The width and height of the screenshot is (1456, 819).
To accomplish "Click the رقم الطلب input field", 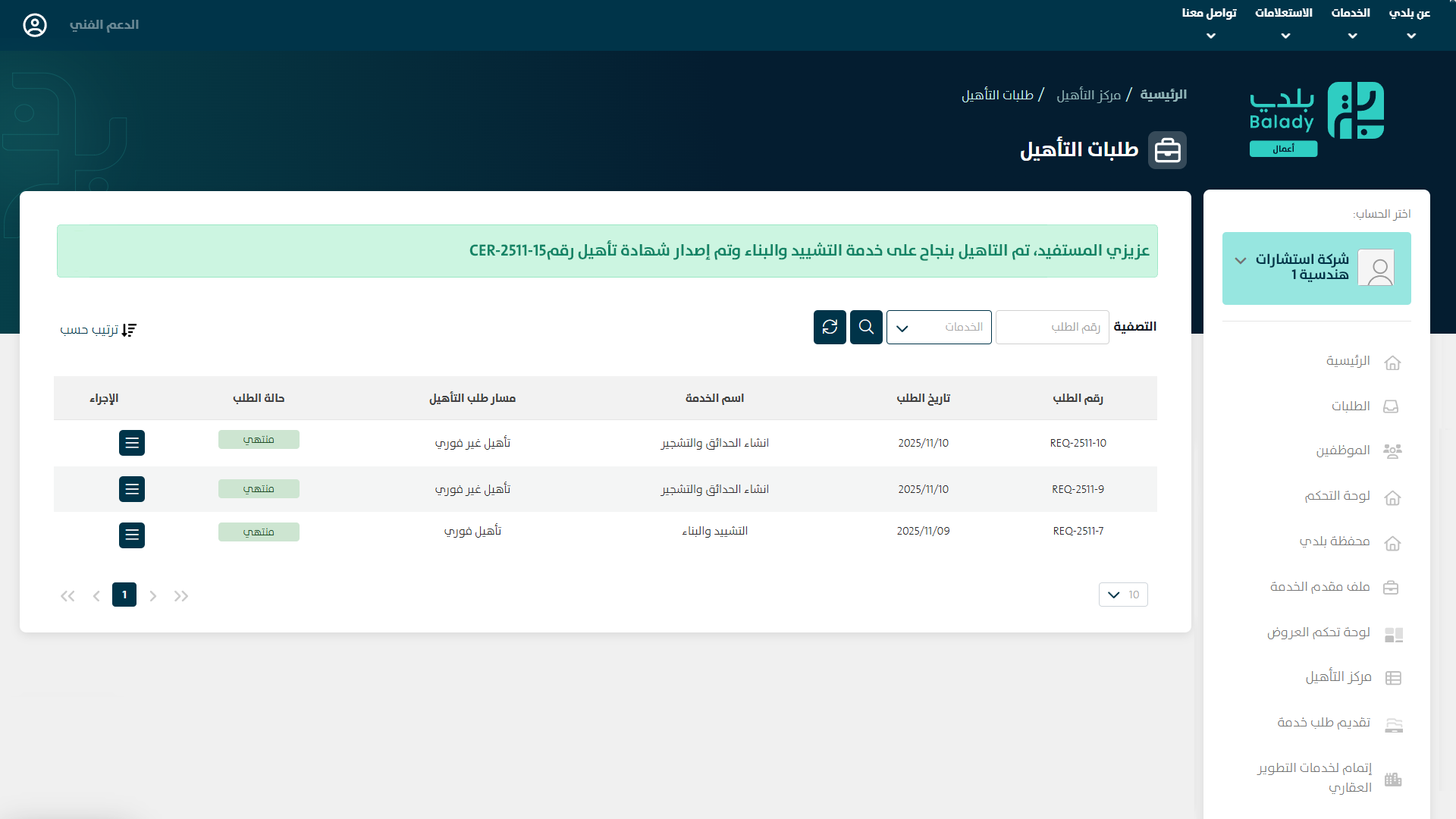I will click(1053, 328).
